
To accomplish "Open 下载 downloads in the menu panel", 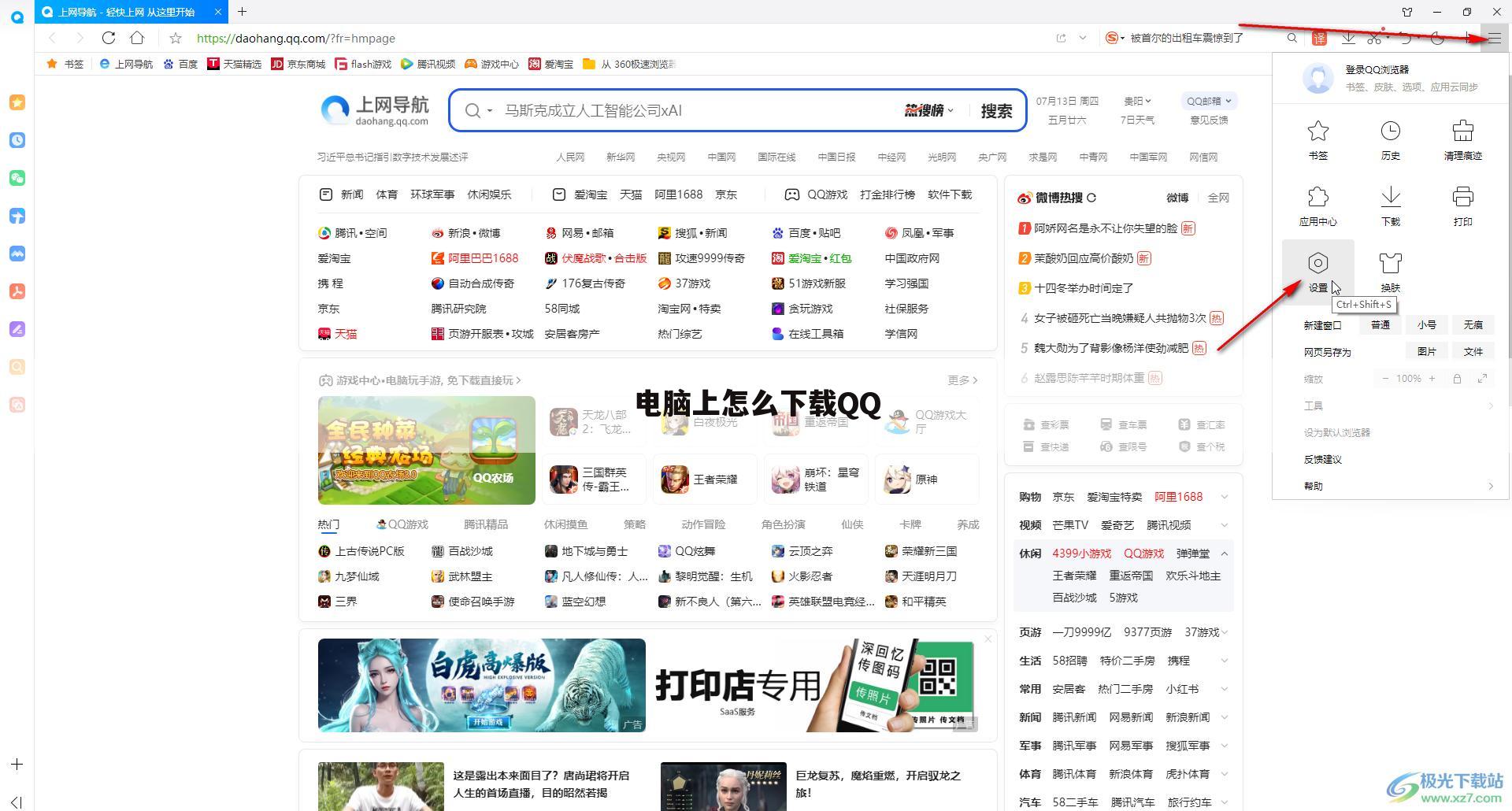I will [x=1390, y=206].
